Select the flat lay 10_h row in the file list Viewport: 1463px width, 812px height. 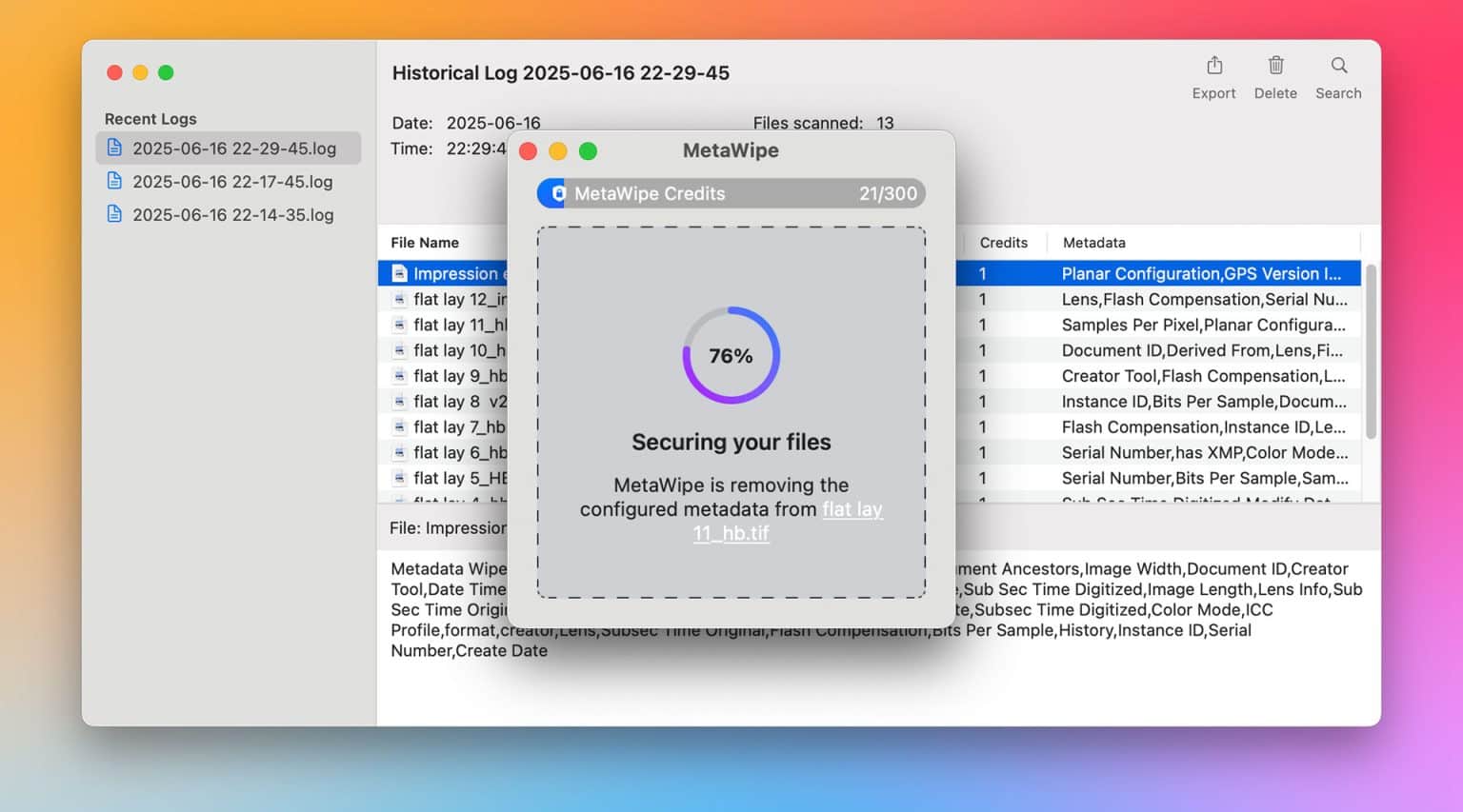pos(448,349)
